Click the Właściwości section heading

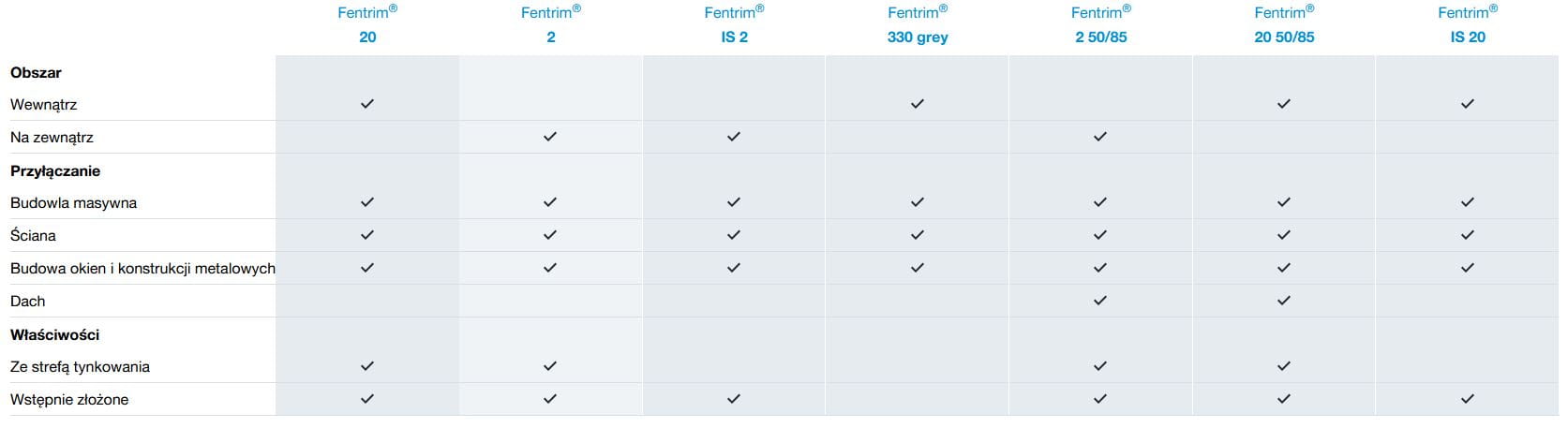click(x=54, y=334)
